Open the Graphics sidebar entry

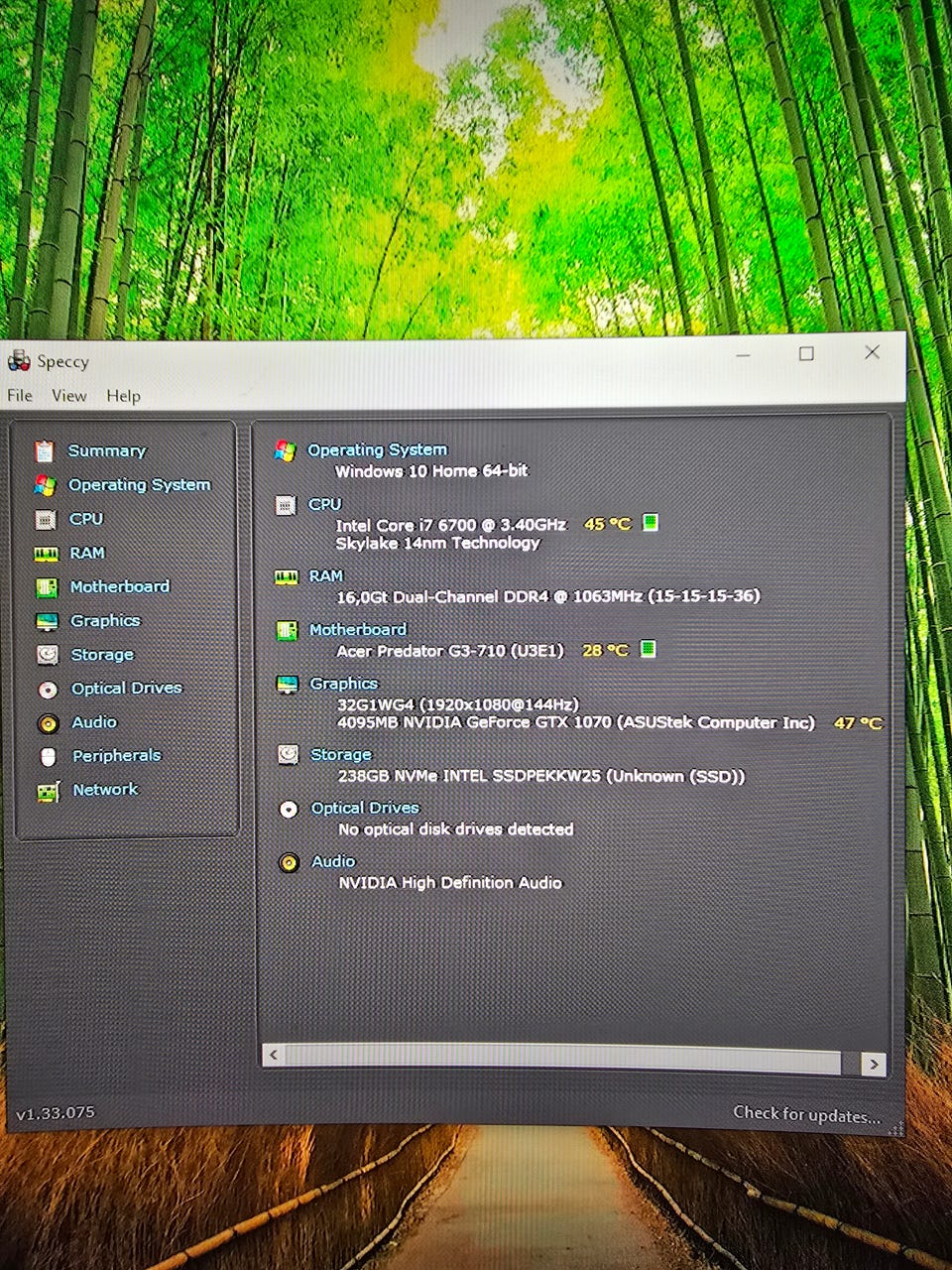(105, 621)
